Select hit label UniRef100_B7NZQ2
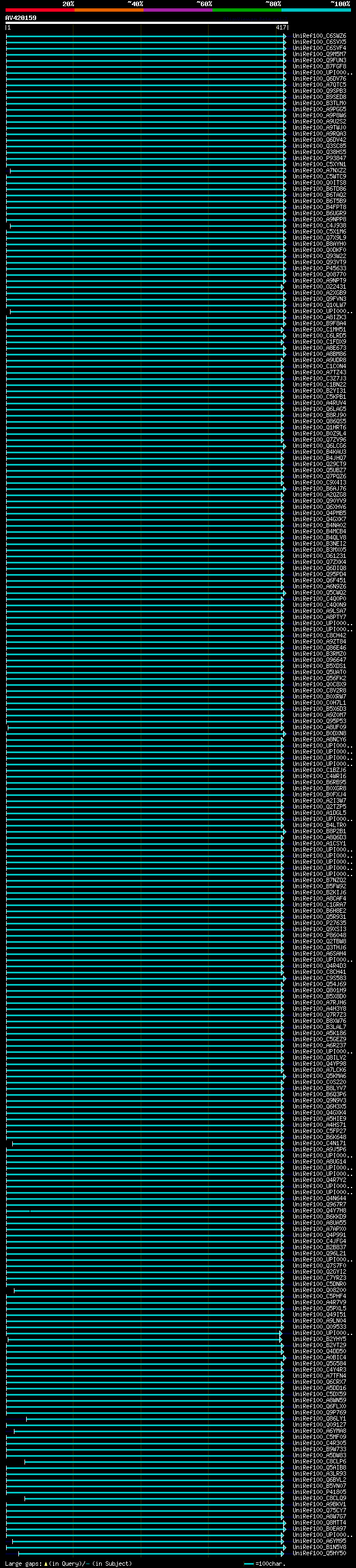The height and width of the screenshot is (1568, 356). point(319,880)
